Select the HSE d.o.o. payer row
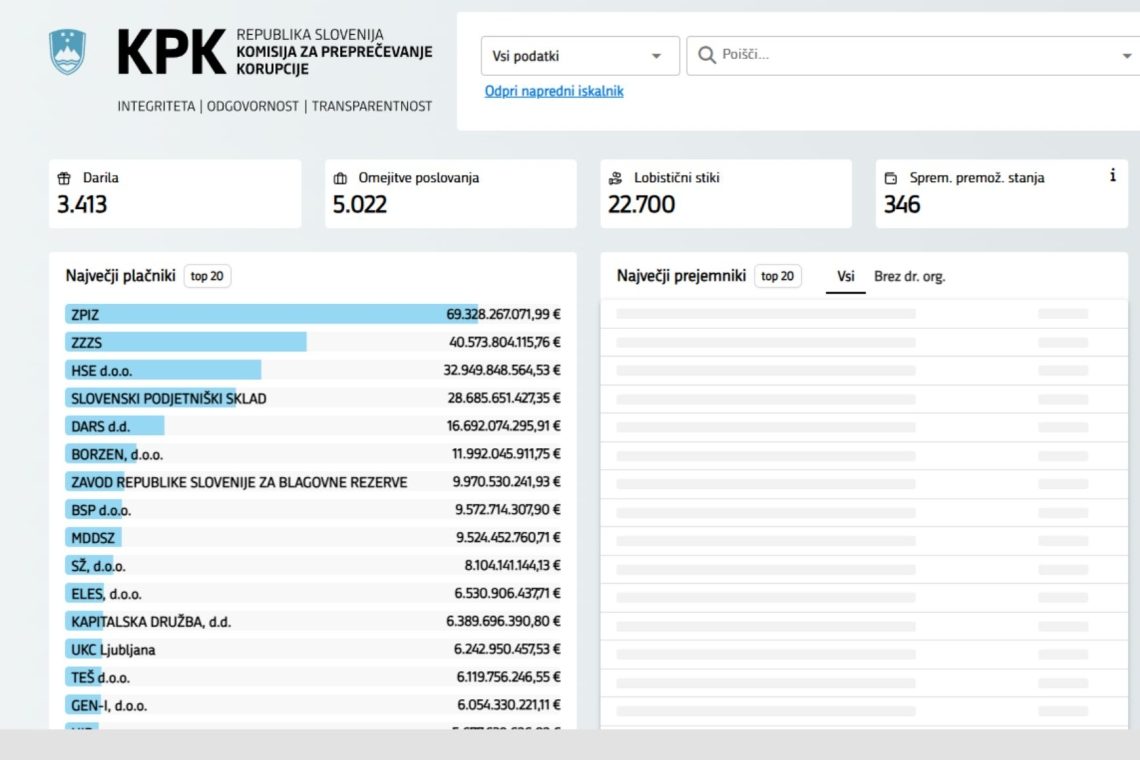The width and height of the screenshot is (1140, 760). click(313, 370)
